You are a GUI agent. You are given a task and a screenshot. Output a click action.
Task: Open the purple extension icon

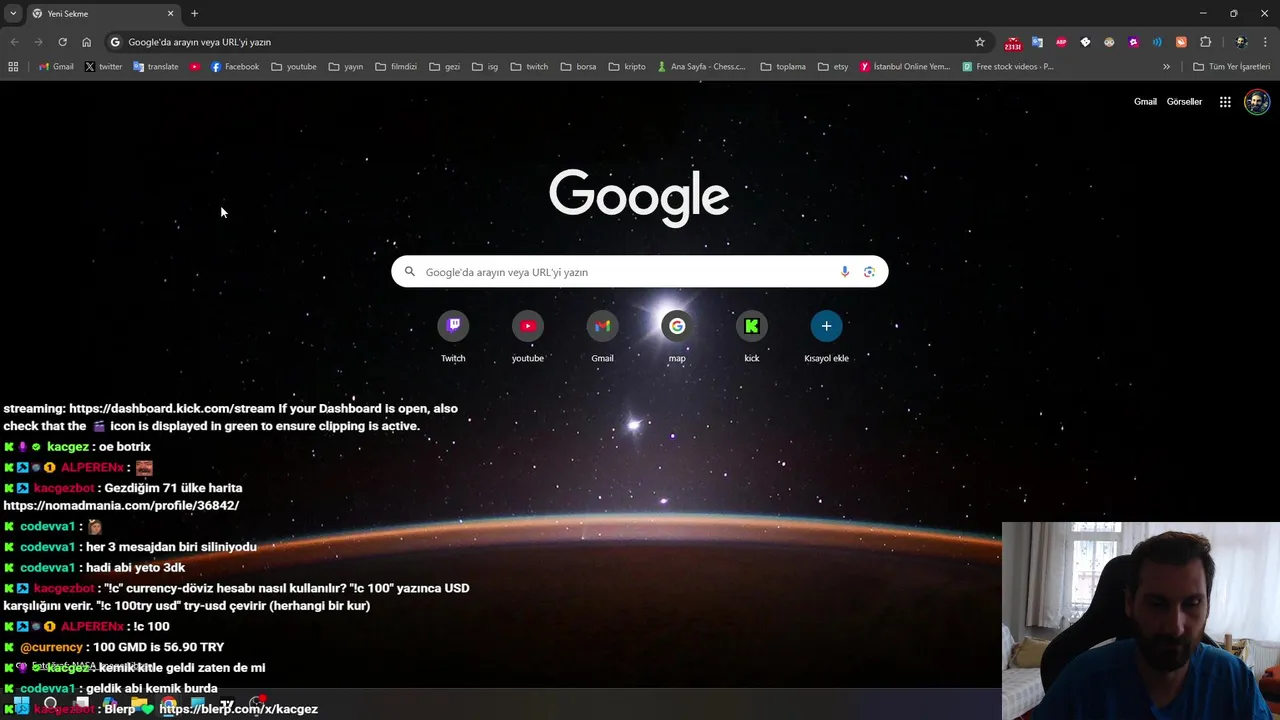pyautogui.click(x=1133, y=42)
